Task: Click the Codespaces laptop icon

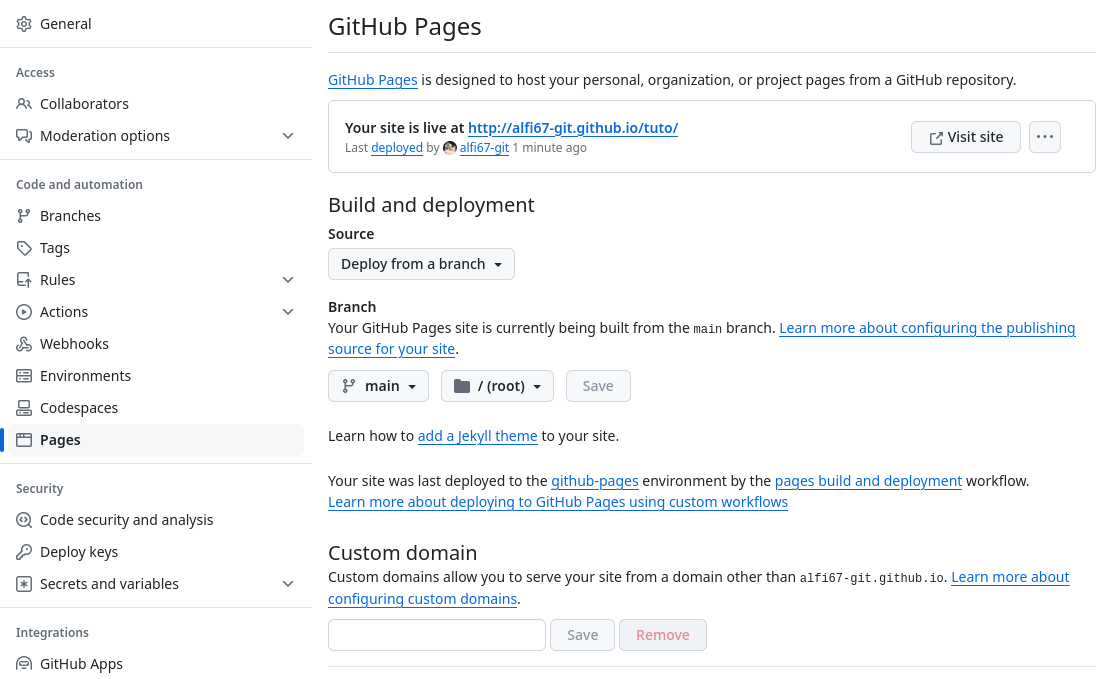Action: [x=24, y=408]
